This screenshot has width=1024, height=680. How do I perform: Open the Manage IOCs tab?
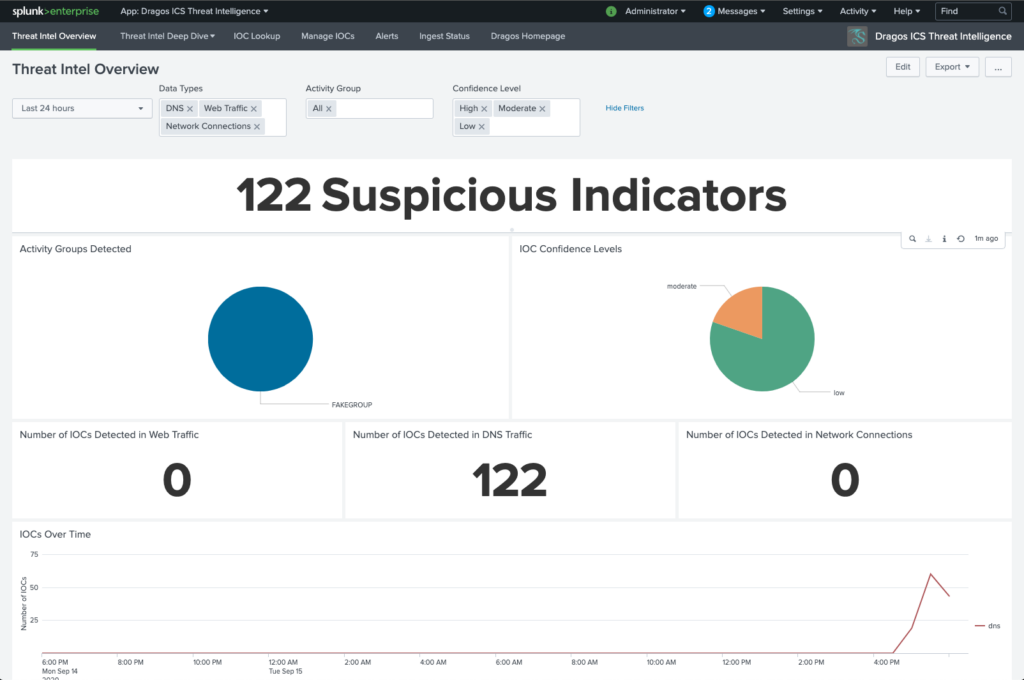pos(328,37)
